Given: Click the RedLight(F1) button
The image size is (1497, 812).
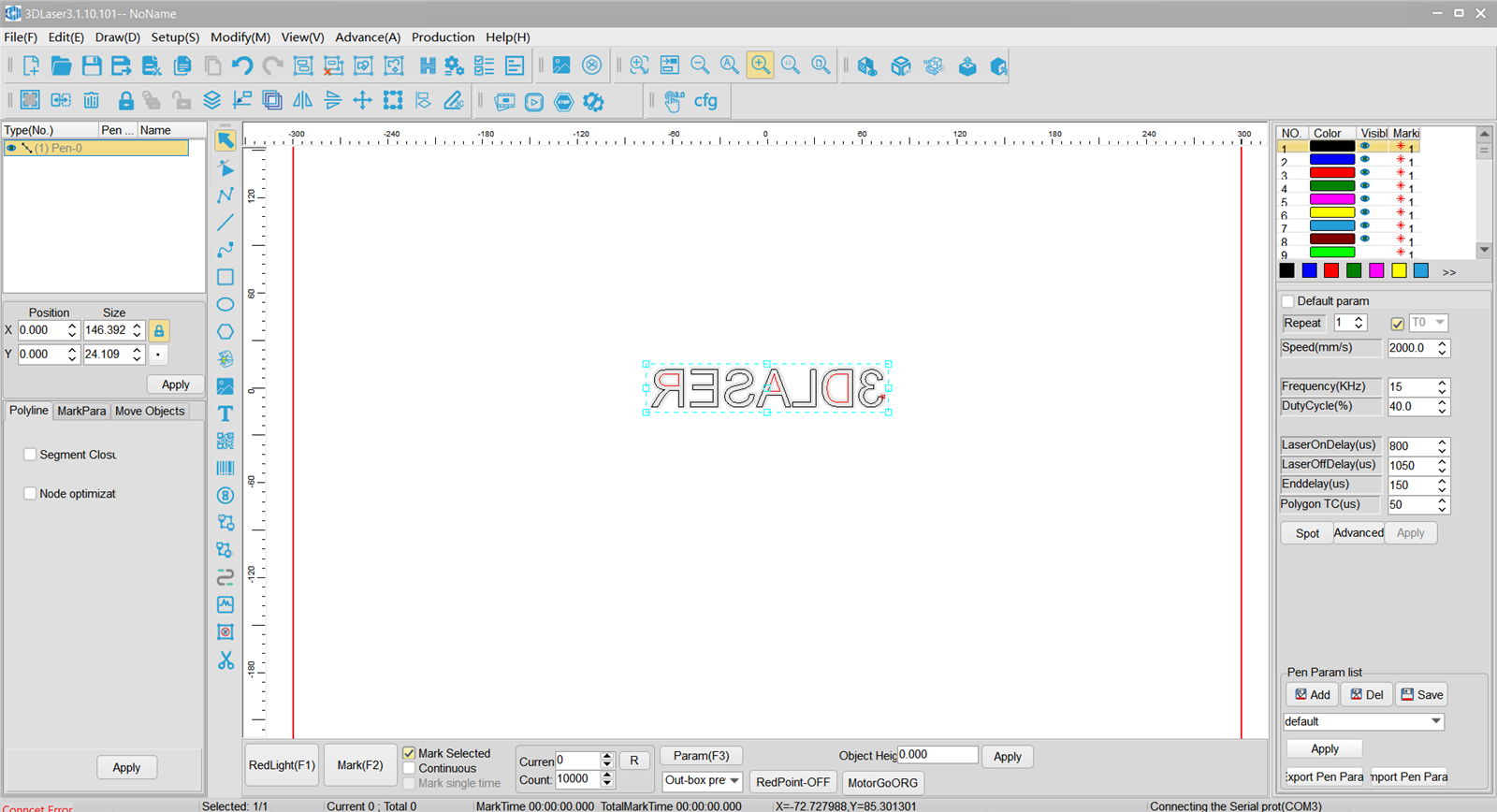Looking at the screenshot, I should (282, 765).
